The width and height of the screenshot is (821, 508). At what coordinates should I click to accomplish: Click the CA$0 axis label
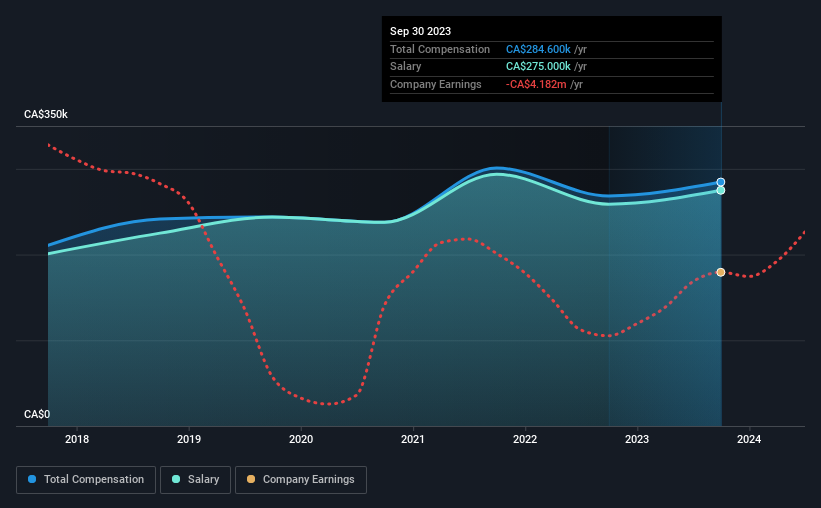37,414
